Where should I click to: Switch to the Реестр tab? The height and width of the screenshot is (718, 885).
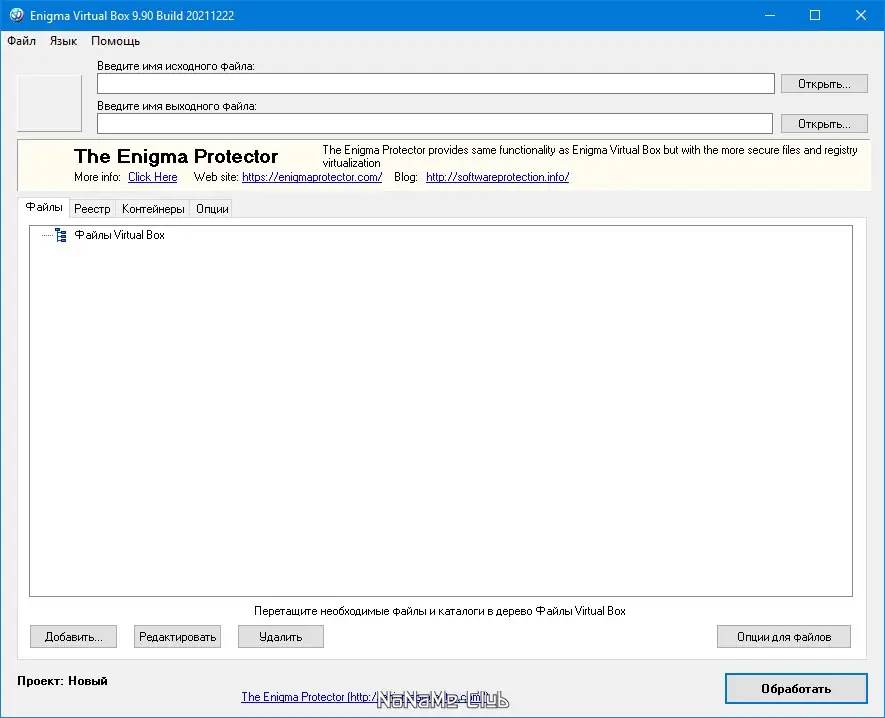pyautogui.click(x=92, y=209)
